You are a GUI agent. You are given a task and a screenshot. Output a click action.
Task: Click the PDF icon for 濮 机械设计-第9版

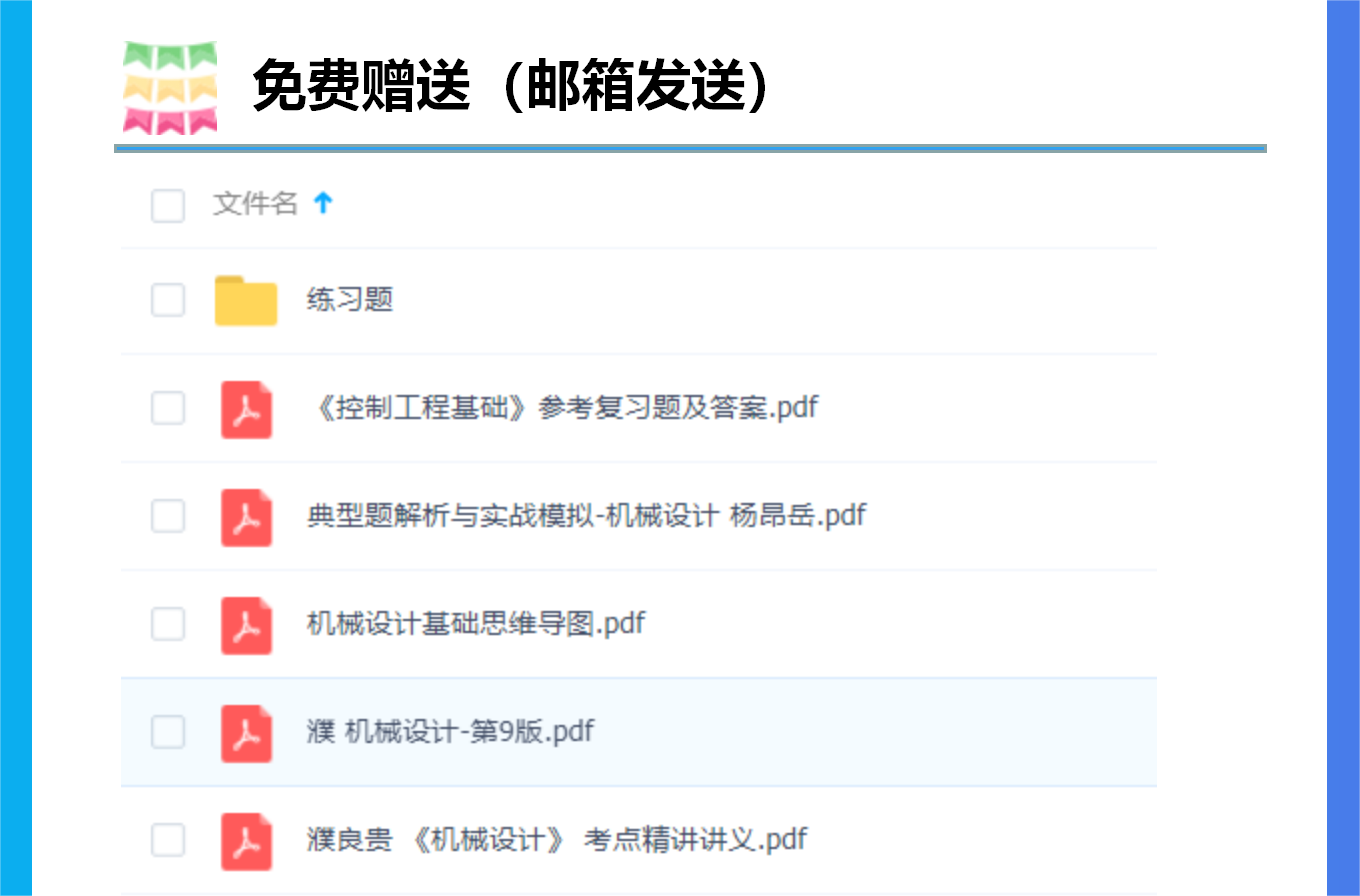pyautogui.click(x=246, y=733)
